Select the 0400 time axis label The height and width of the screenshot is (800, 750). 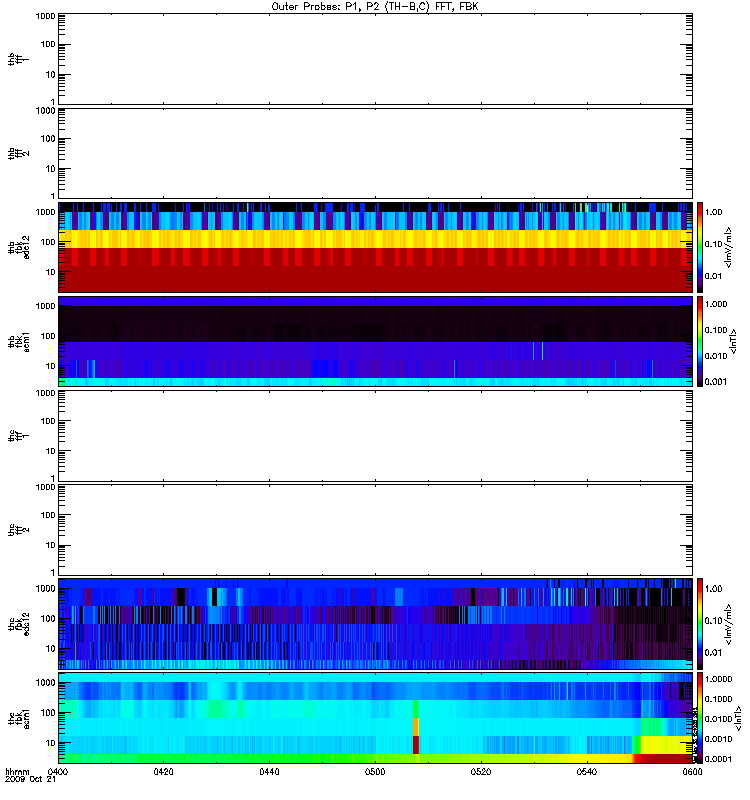58,771
